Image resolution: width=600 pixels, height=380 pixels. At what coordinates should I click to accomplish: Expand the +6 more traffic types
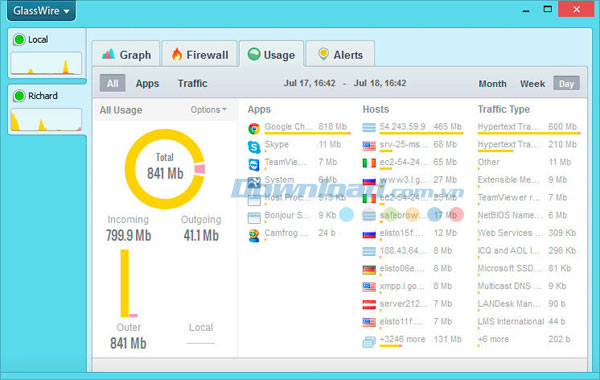tap(493, 339)
